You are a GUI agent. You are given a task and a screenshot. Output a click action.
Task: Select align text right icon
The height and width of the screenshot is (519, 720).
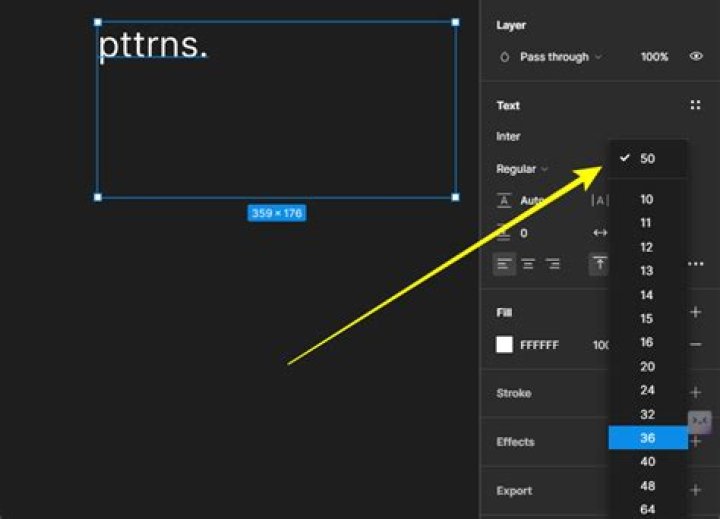[552, 264]
